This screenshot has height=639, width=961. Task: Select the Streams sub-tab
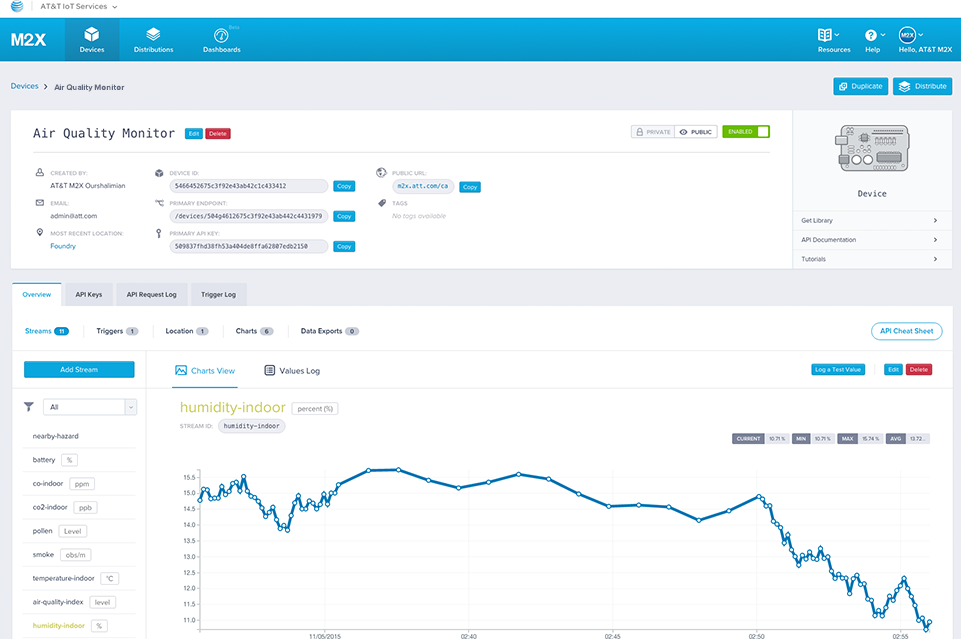[x=47, y=331]
